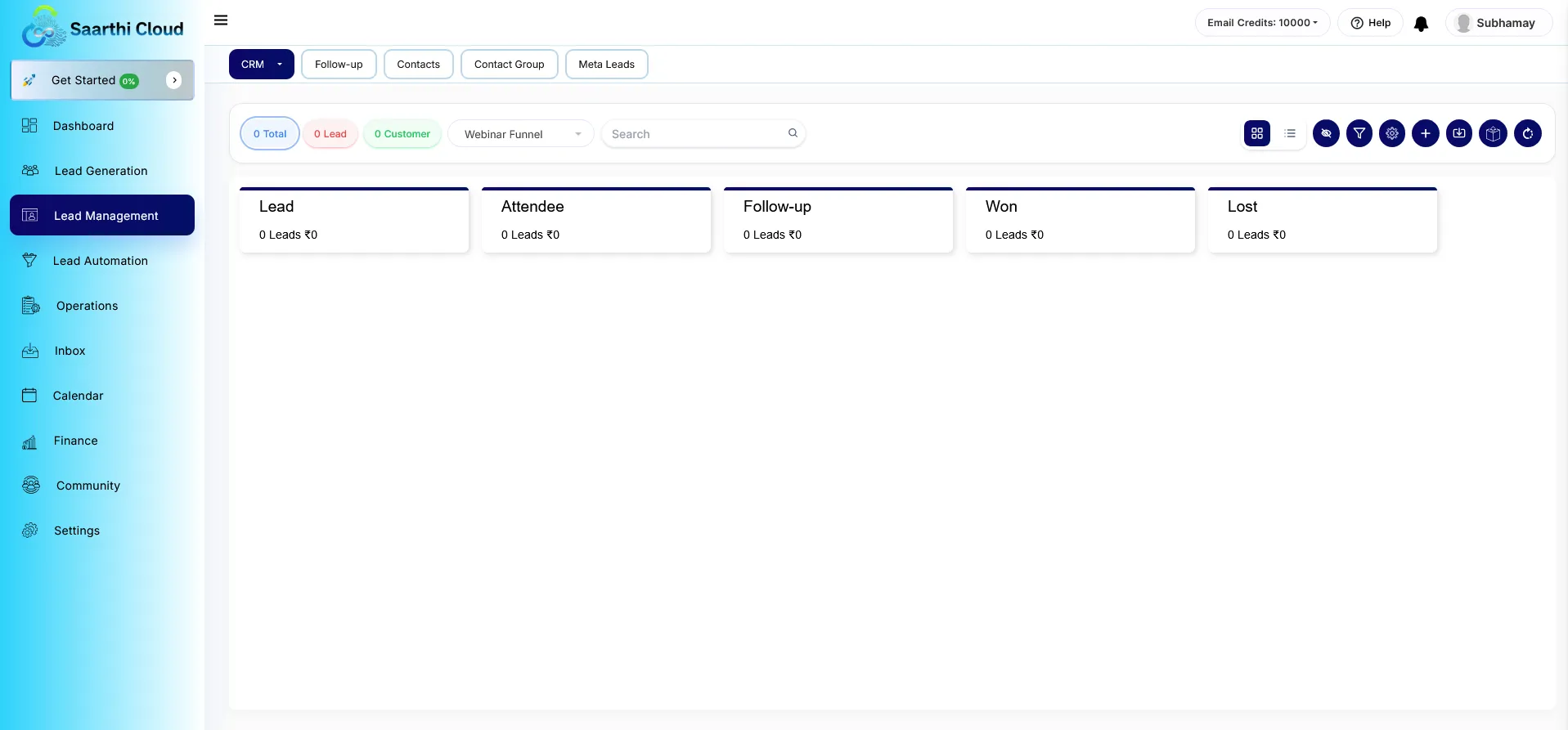Screen dimensions: 1568x730
Task: Go to Lead Automation in sidebar
Action: coord(101,261)
